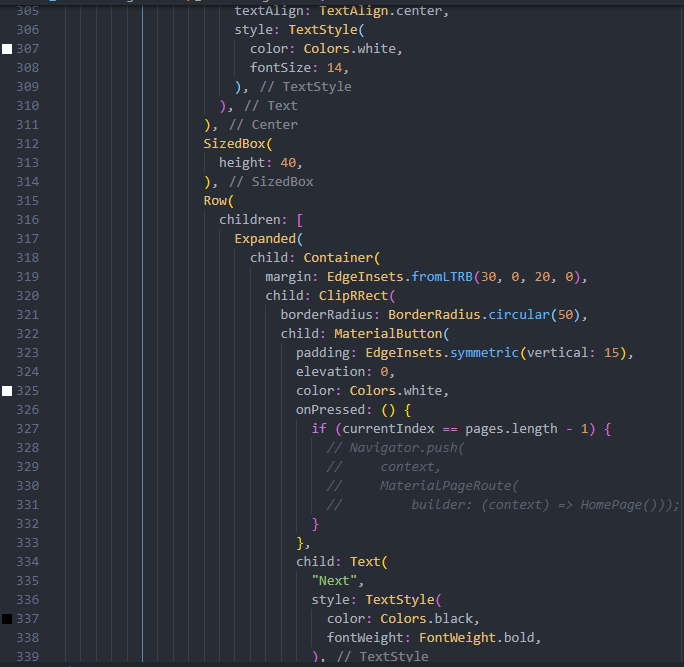Click line number 326 next to onPressed

[x=27, y=410]
